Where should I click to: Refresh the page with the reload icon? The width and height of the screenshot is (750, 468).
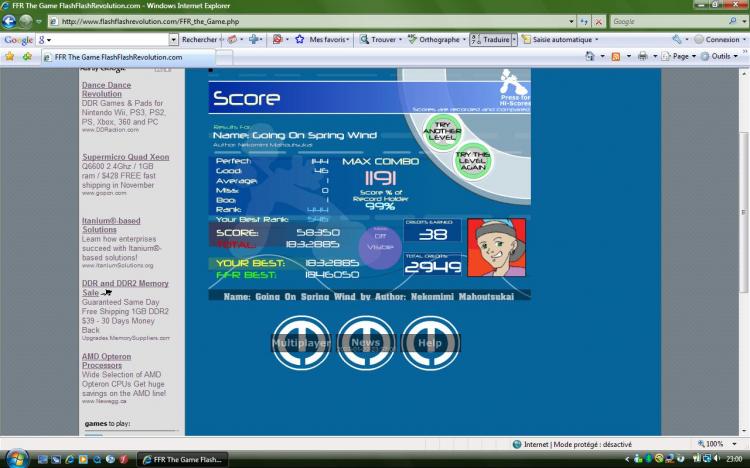click(x=584, y=22)
